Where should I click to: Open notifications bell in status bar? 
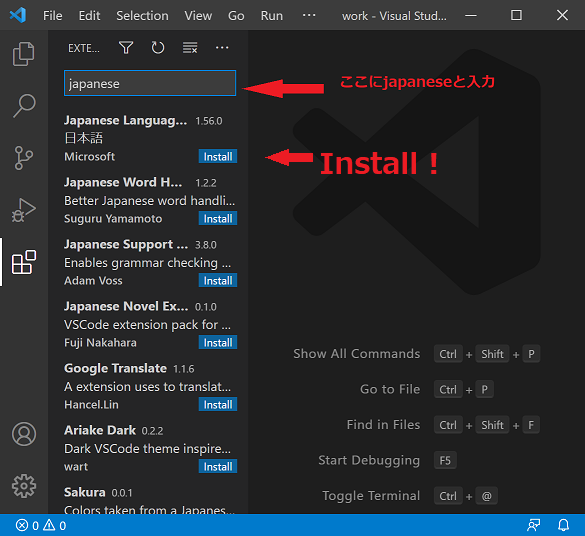pos(563,525)
